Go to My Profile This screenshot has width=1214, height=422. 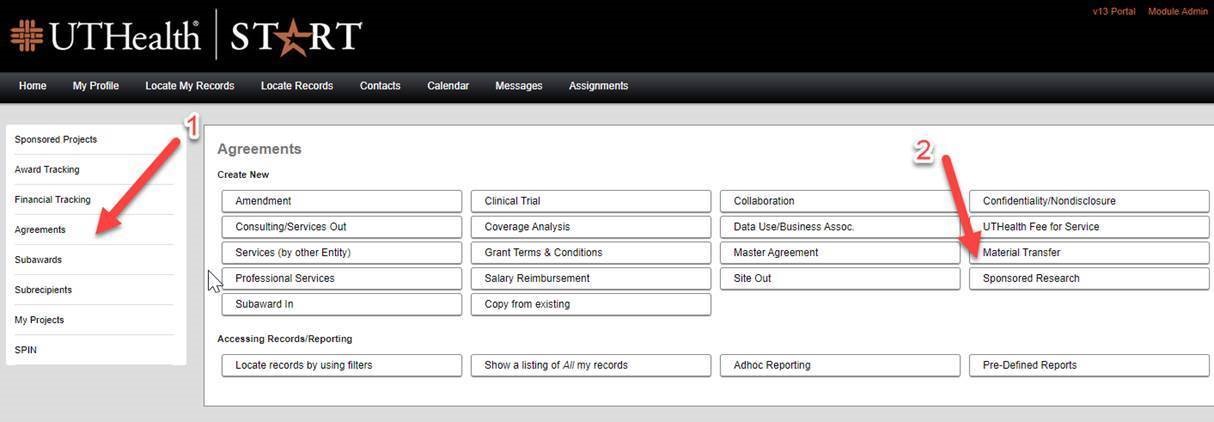coord(96,86)
